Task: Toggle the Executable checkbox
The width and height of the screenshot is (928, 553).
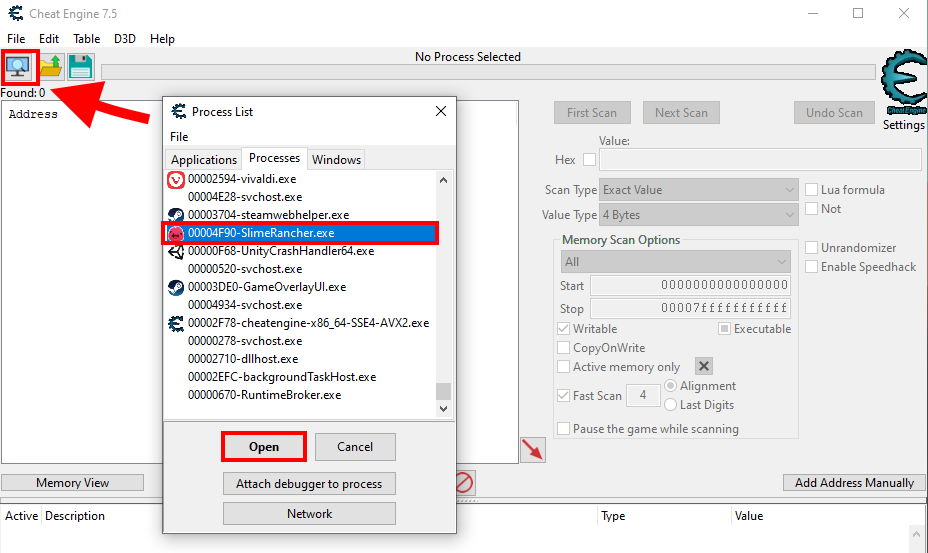Action: [x=724, y=329]
